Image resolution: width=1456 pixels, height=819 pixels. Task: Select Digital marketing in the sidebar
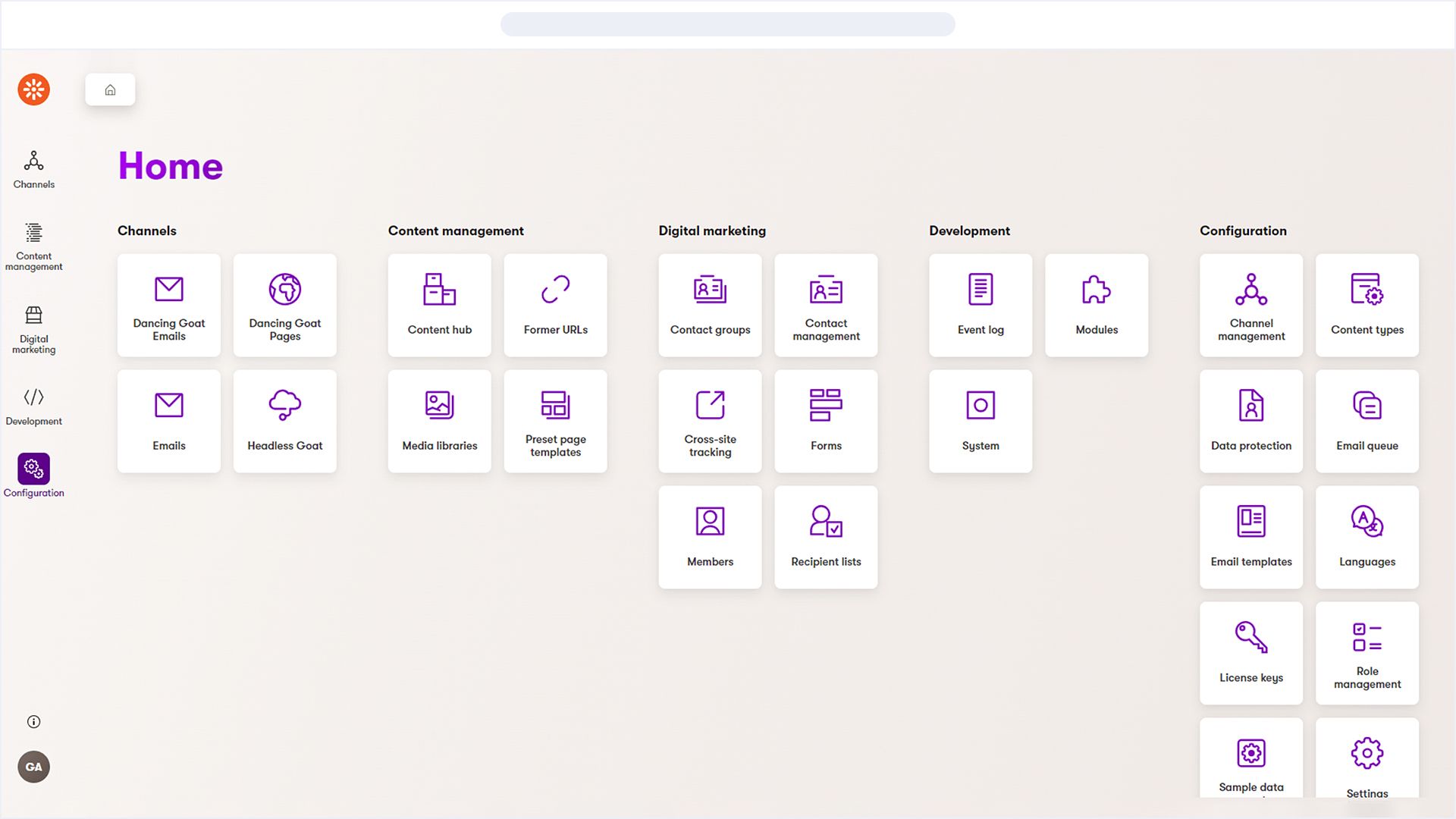pos(33,328)
